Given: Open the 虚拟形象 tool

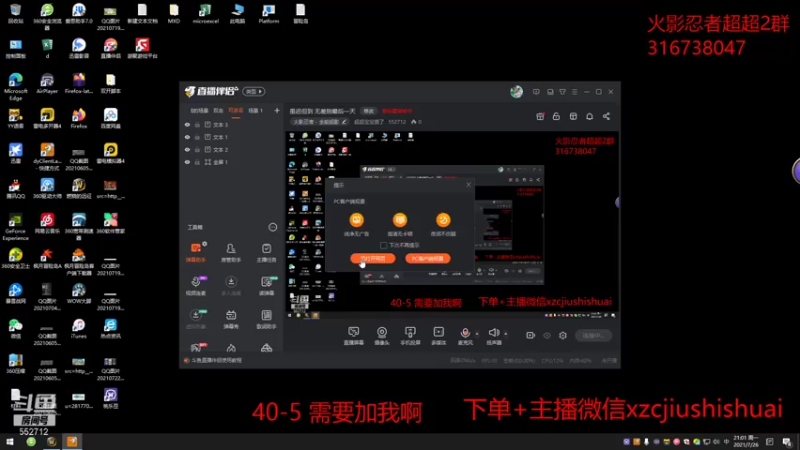Looking at the screenshot, I should coord(196,319).
